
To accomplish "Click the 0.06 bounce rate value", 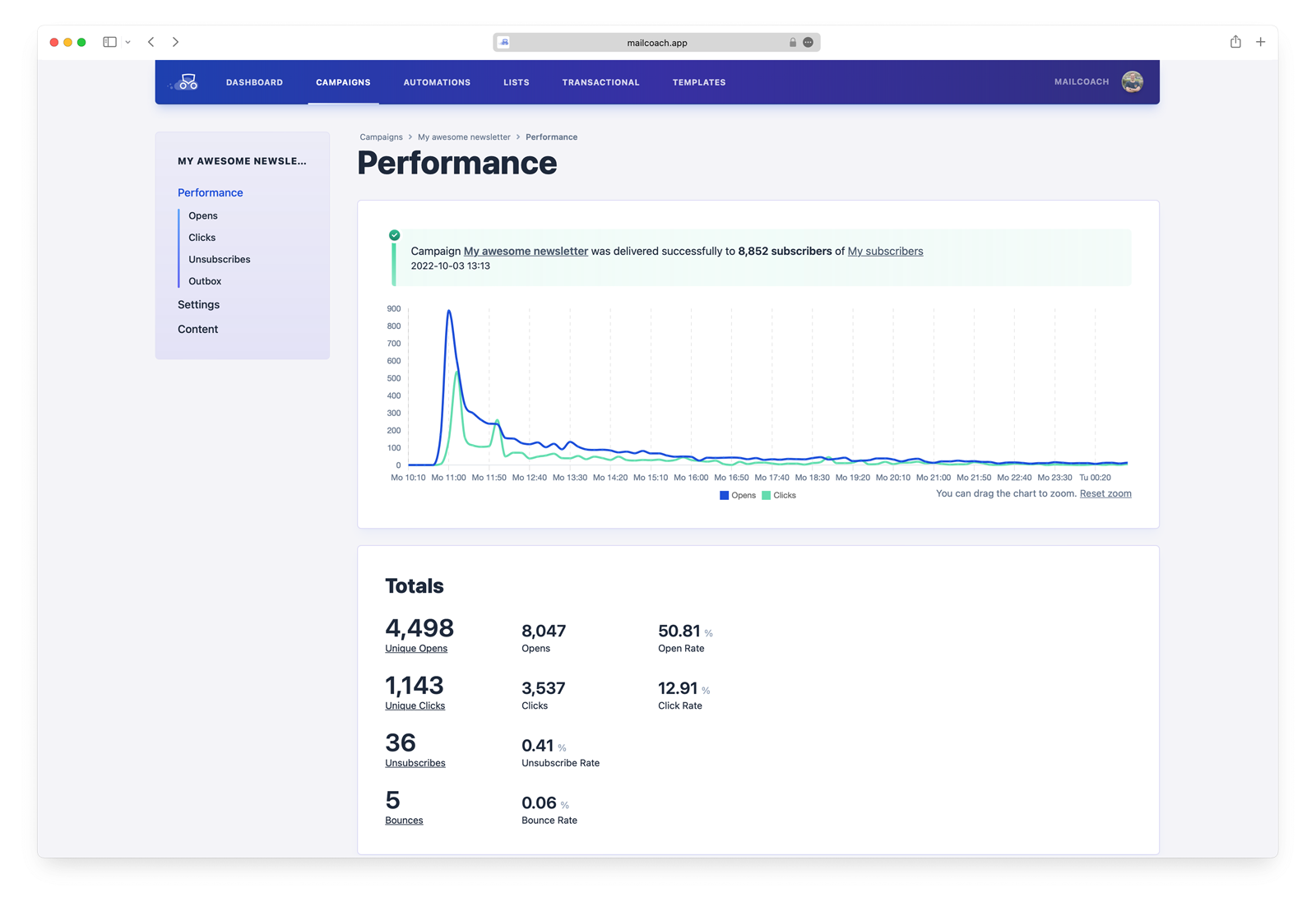I will coord(540,803).
